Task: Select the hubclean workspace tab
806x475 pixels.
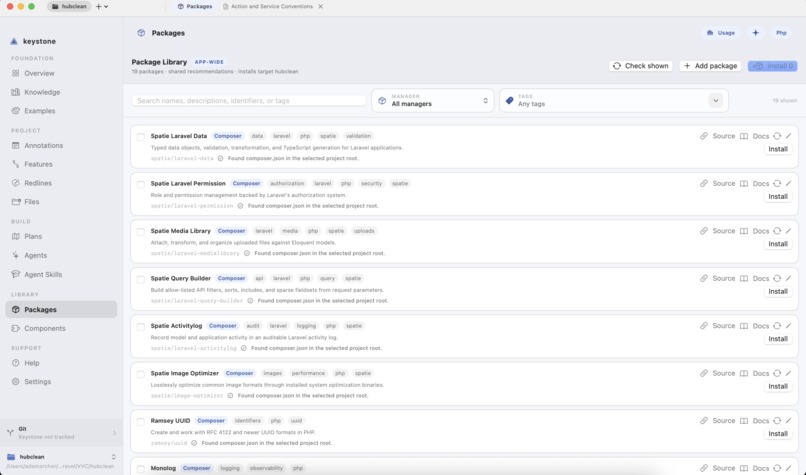Action: click(69, 7)
